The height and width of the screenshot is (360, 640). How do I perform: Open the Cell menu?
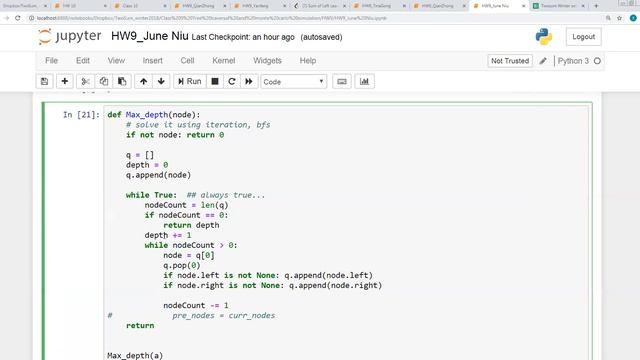(x=187, y=60)
